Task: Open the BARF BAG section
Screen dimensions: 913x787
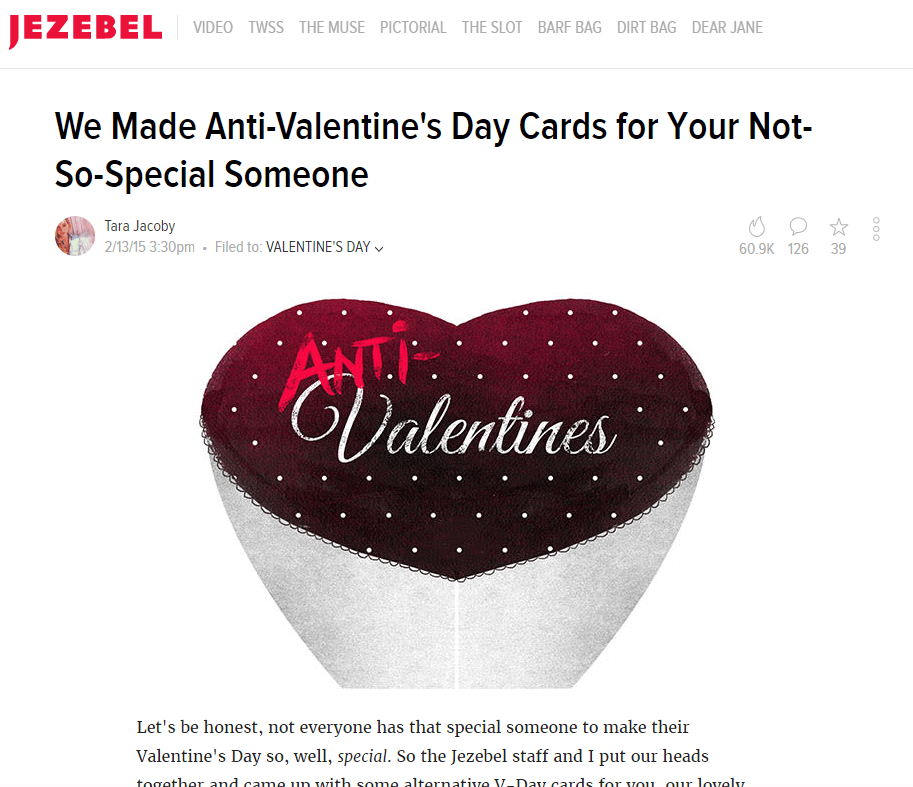Action: click(569, 27)
